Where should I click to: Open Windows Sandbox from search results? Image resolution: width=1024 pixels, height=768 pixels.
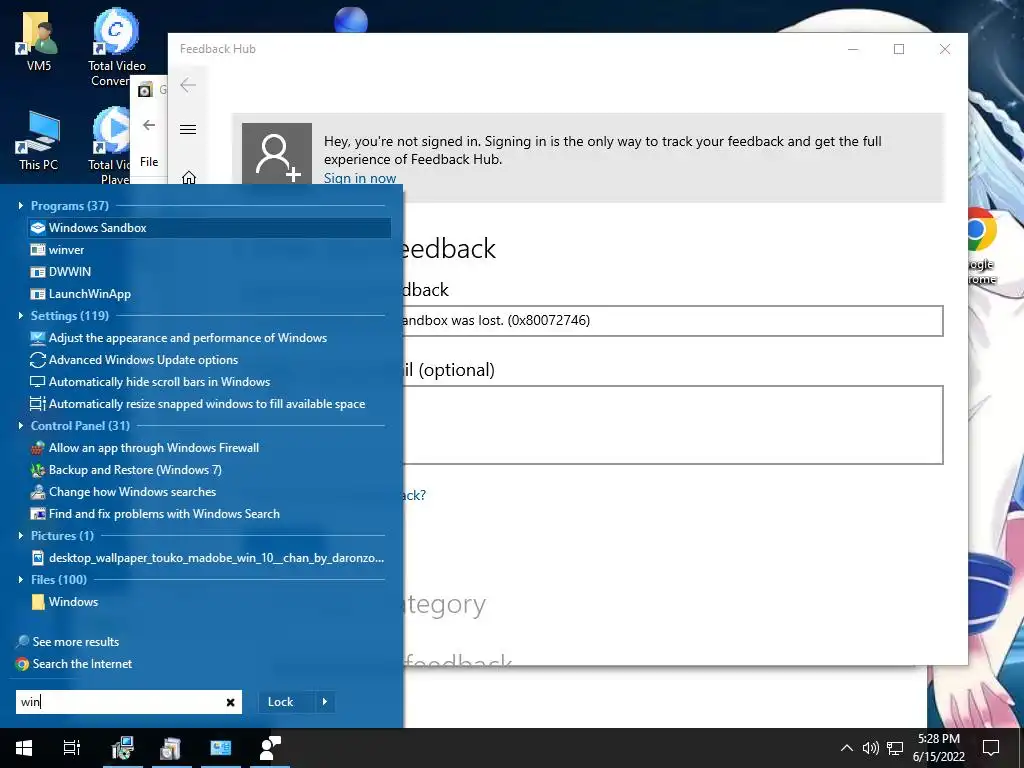[x=210, y=227]
